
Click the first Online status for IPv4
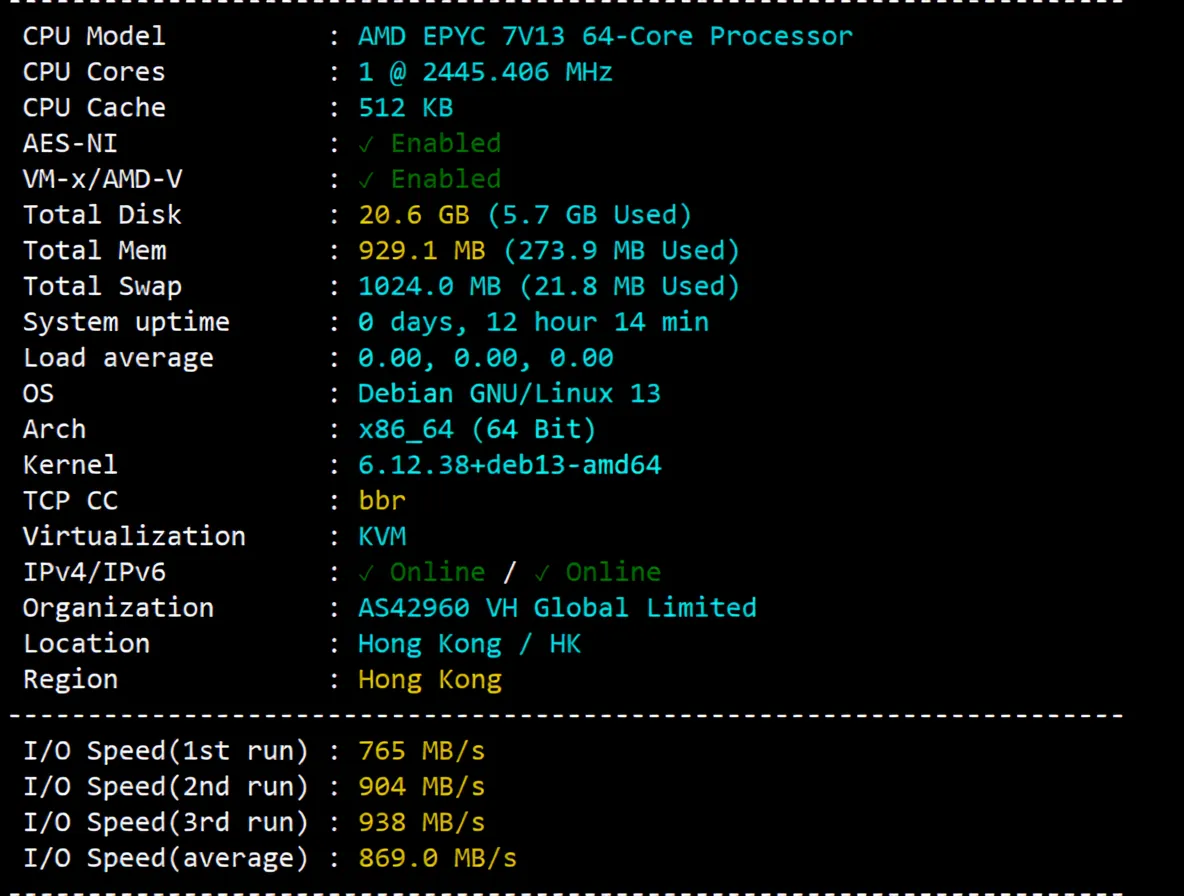click(421, 572)
